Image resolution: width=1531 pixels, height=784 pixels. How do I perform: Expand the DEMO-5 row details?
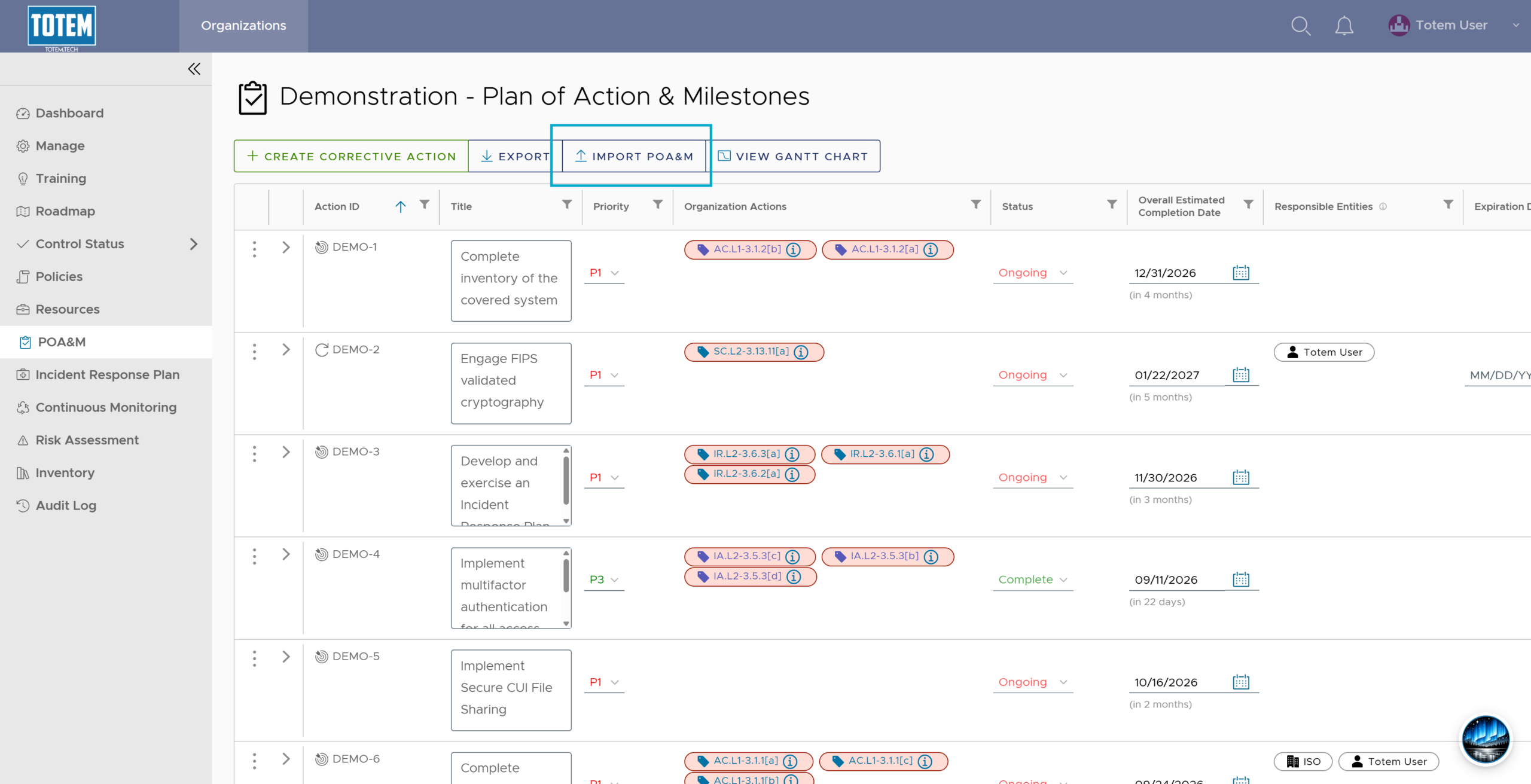[x=286, y=657]
